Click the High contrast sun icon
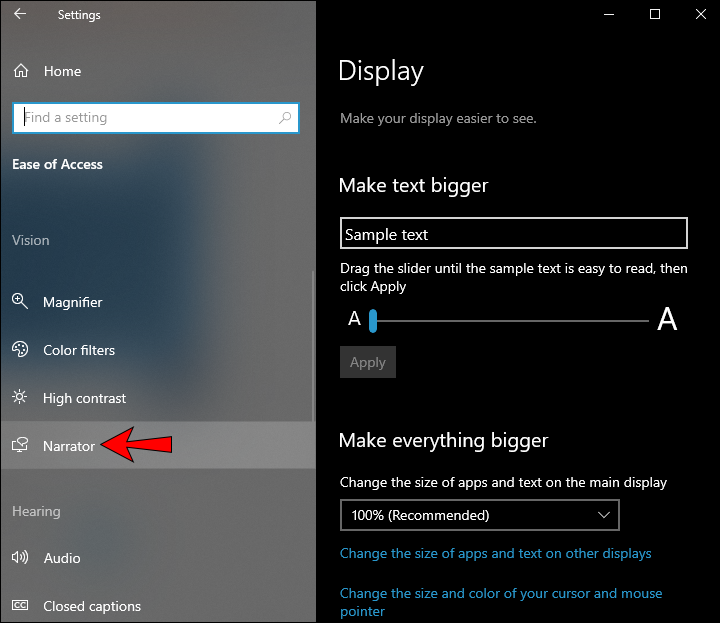The width and height of the screenshot is (720, 623). coord(20,397)
